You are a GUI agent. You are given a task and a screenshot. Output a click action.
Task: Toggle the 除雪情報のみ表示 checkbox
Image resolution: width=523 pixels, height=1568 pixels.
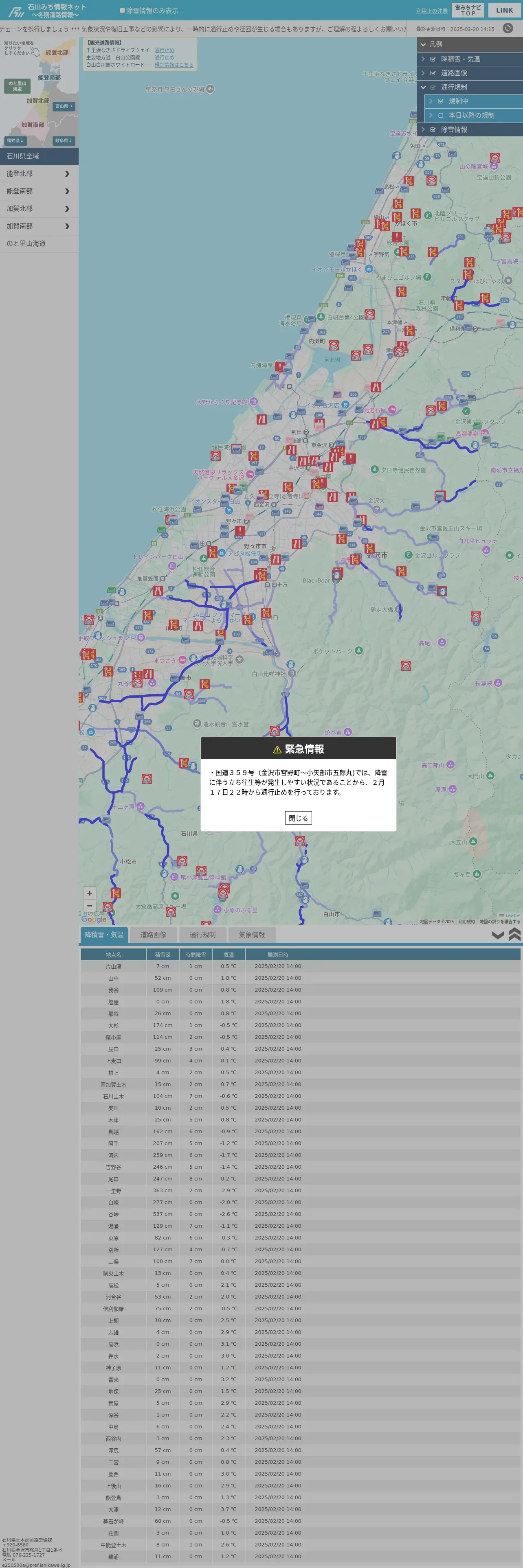pyautogui.click(x=122, y=11)
